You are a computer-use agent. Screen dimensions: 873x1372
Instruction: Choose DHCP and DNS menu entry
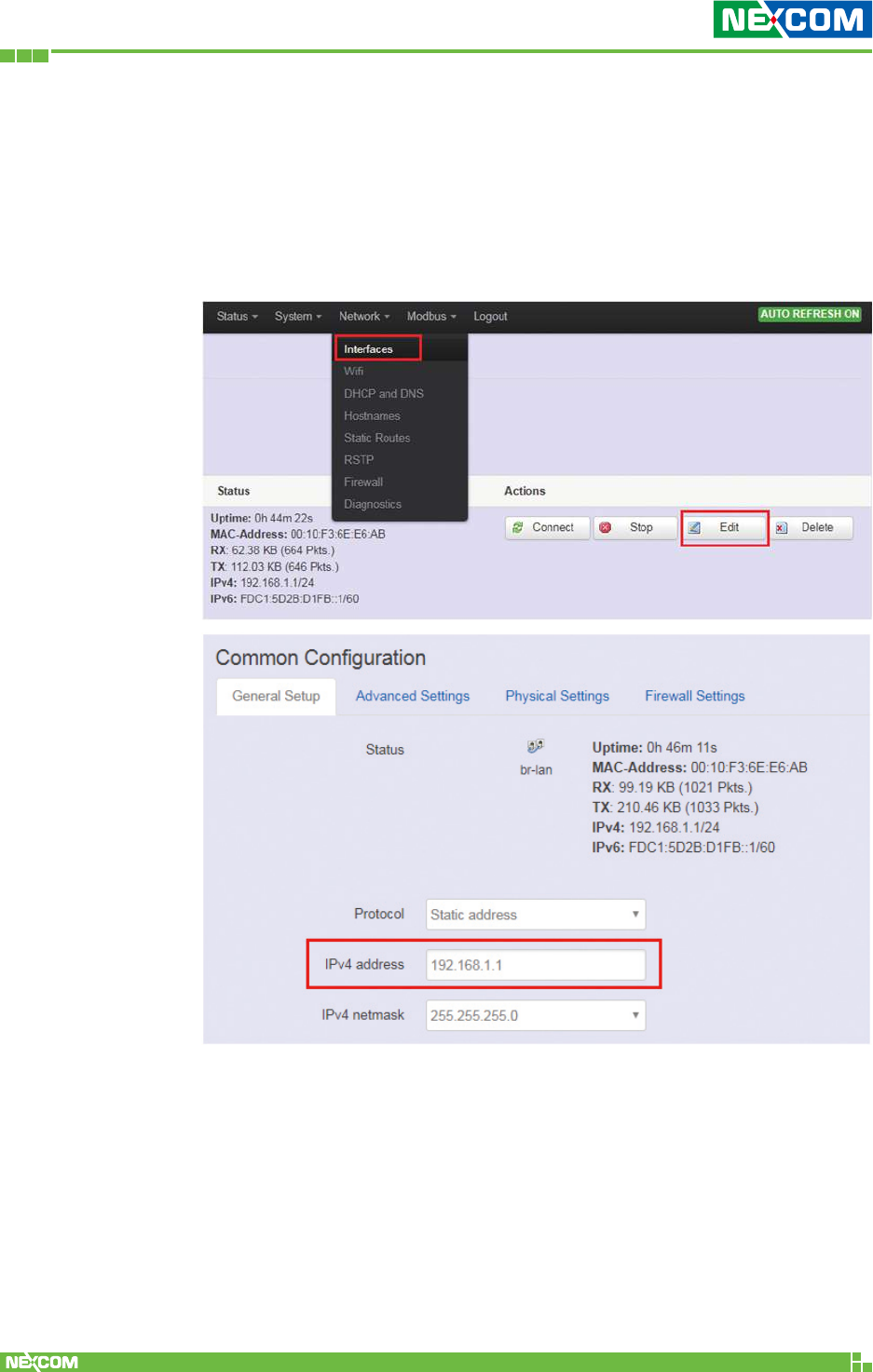click(x=384, y=394)
